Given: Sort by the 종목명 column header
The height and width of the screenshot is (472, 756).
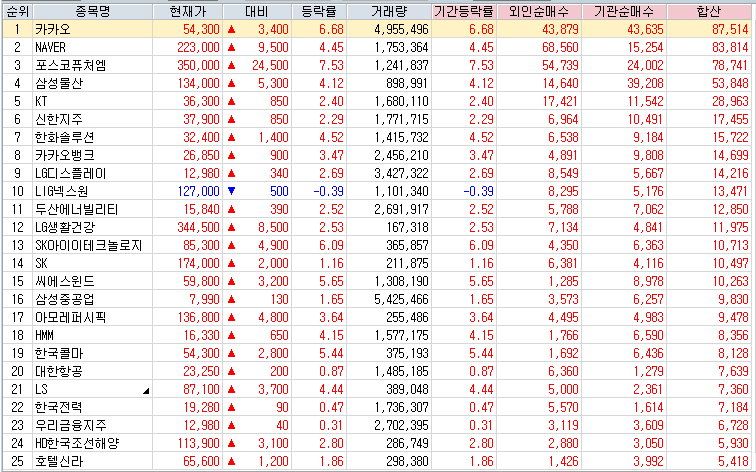Looking at the screenshot, I should (93, 11).
